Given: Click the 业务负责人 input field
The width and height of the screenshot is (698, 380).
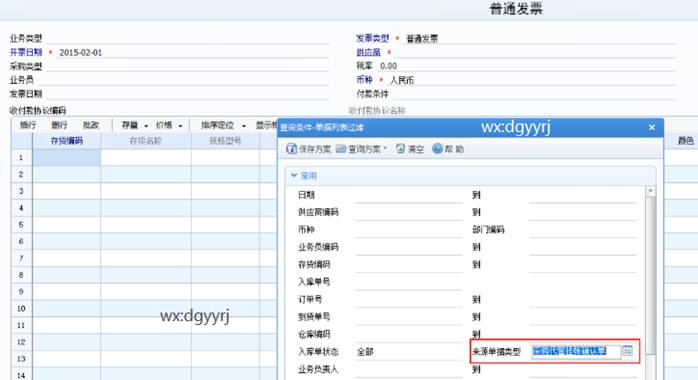Looking at the screenshot, I should pos(409,369).
